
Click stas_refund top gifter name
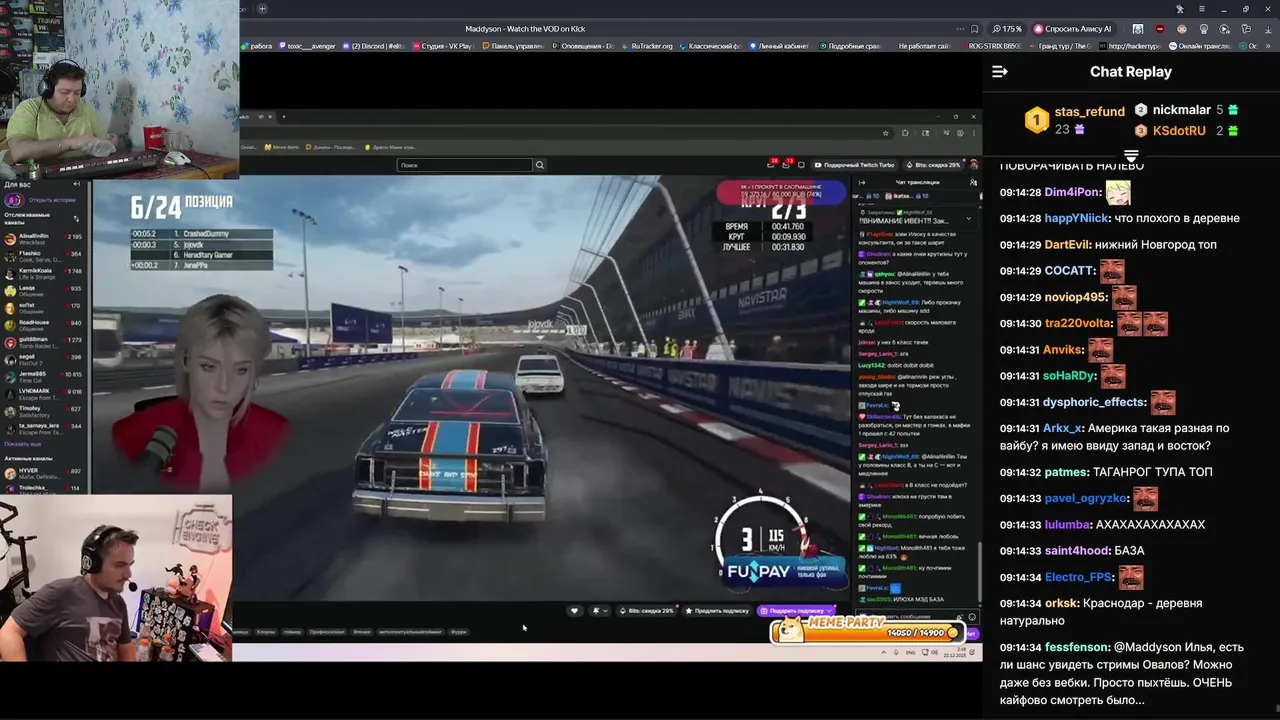tap(1090, 112)
